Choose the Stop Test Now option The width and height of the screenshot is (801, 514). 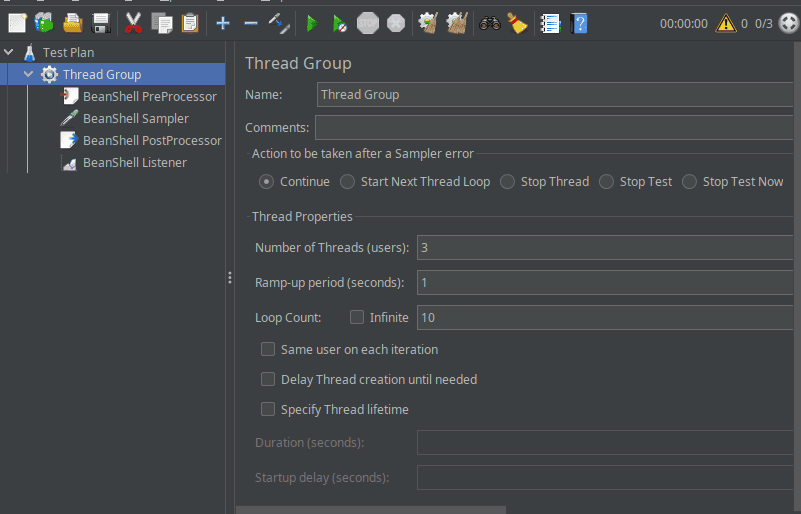tap(689, 181)
